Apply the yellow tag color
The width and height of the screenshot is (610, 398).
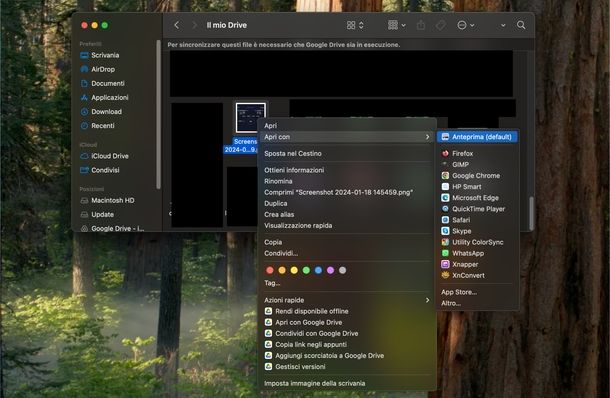click(x=294, y=270)
